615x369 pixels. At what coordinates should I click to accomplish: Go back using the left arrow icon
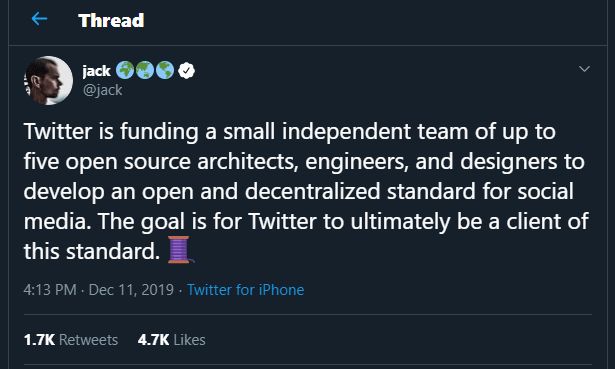point(40,18)
